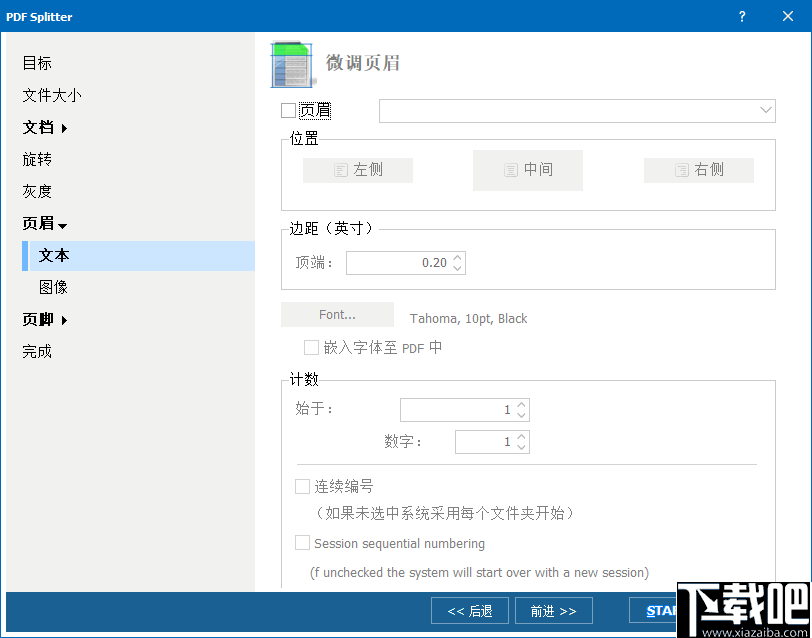This screenshot has height=638, width=812.
Task: Select 图像 under the 页眉 section
Action: (53, 287)
